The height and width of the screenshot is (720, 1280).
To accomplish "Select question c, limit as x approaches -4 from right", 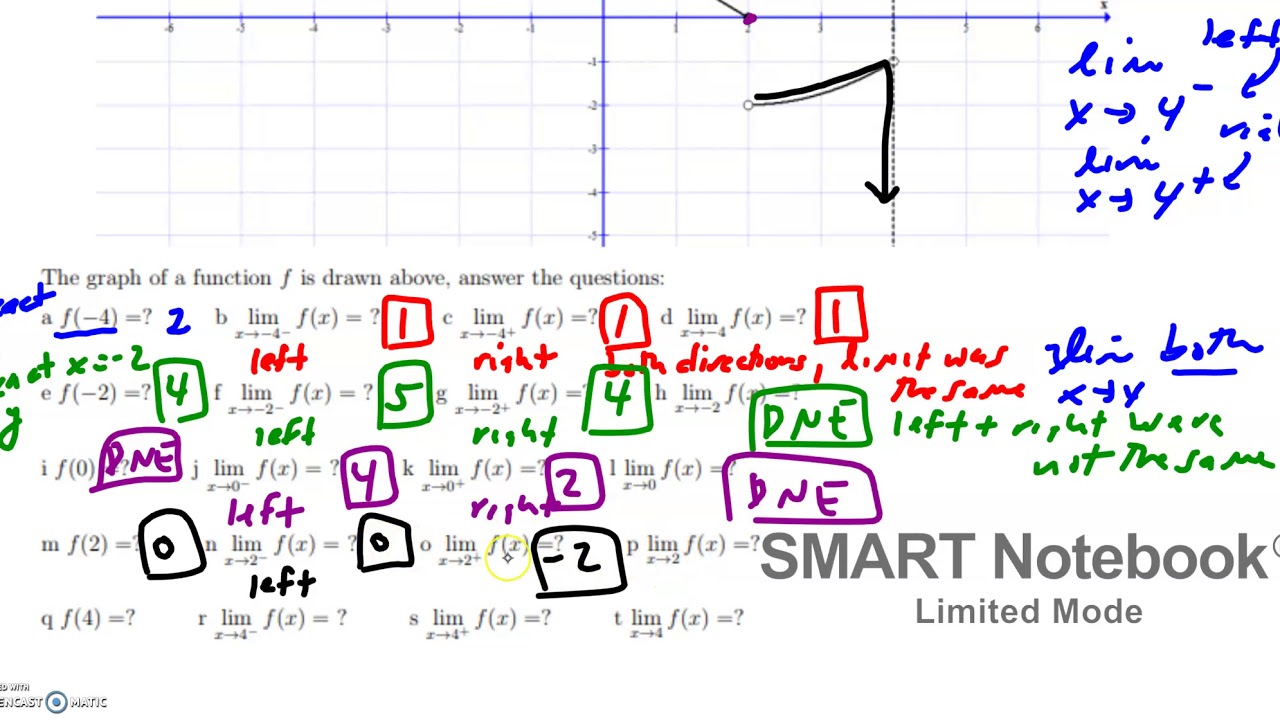I will click(519, 321).
